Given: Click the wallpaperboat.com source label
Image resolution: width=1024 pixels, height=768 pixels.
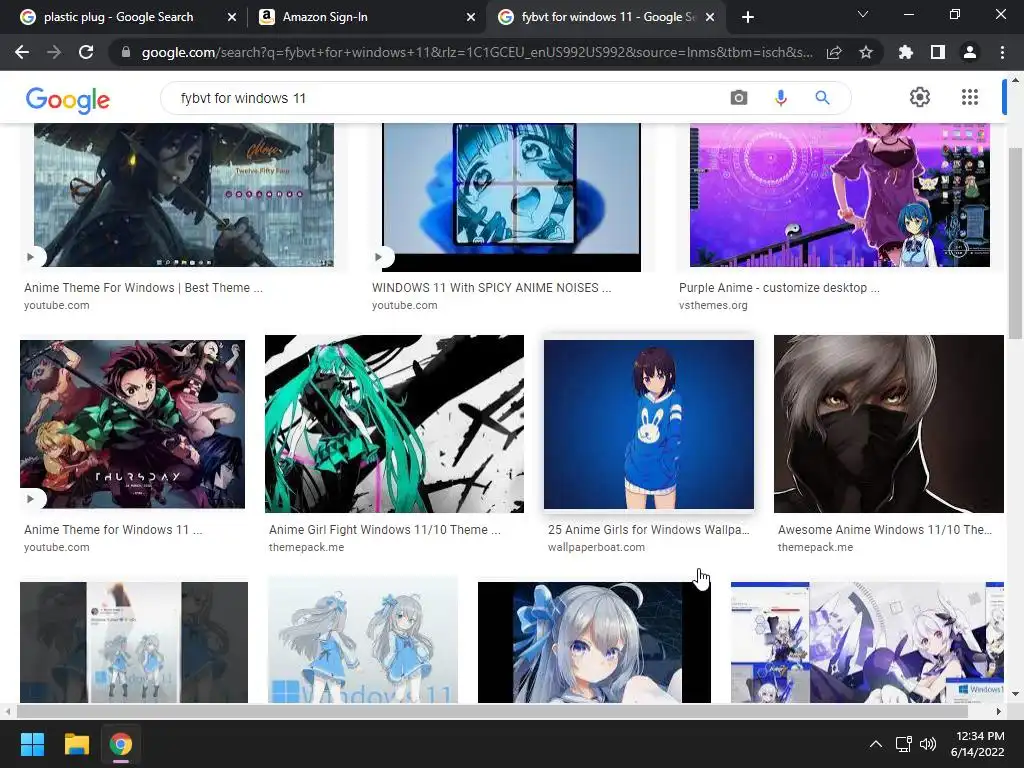Looking at the screenshot, I should coord(596,547).
